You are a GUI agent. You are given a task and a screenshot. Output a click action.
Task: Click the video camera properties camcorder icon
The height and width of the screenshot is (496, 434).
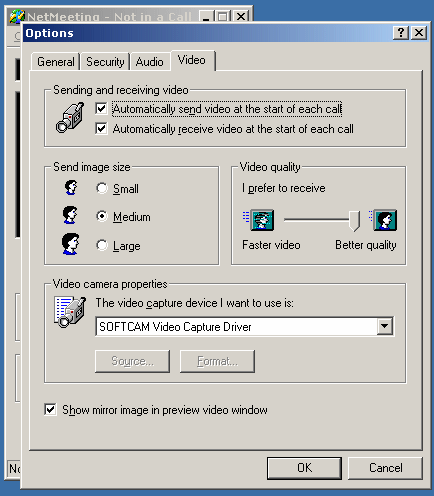70,312
